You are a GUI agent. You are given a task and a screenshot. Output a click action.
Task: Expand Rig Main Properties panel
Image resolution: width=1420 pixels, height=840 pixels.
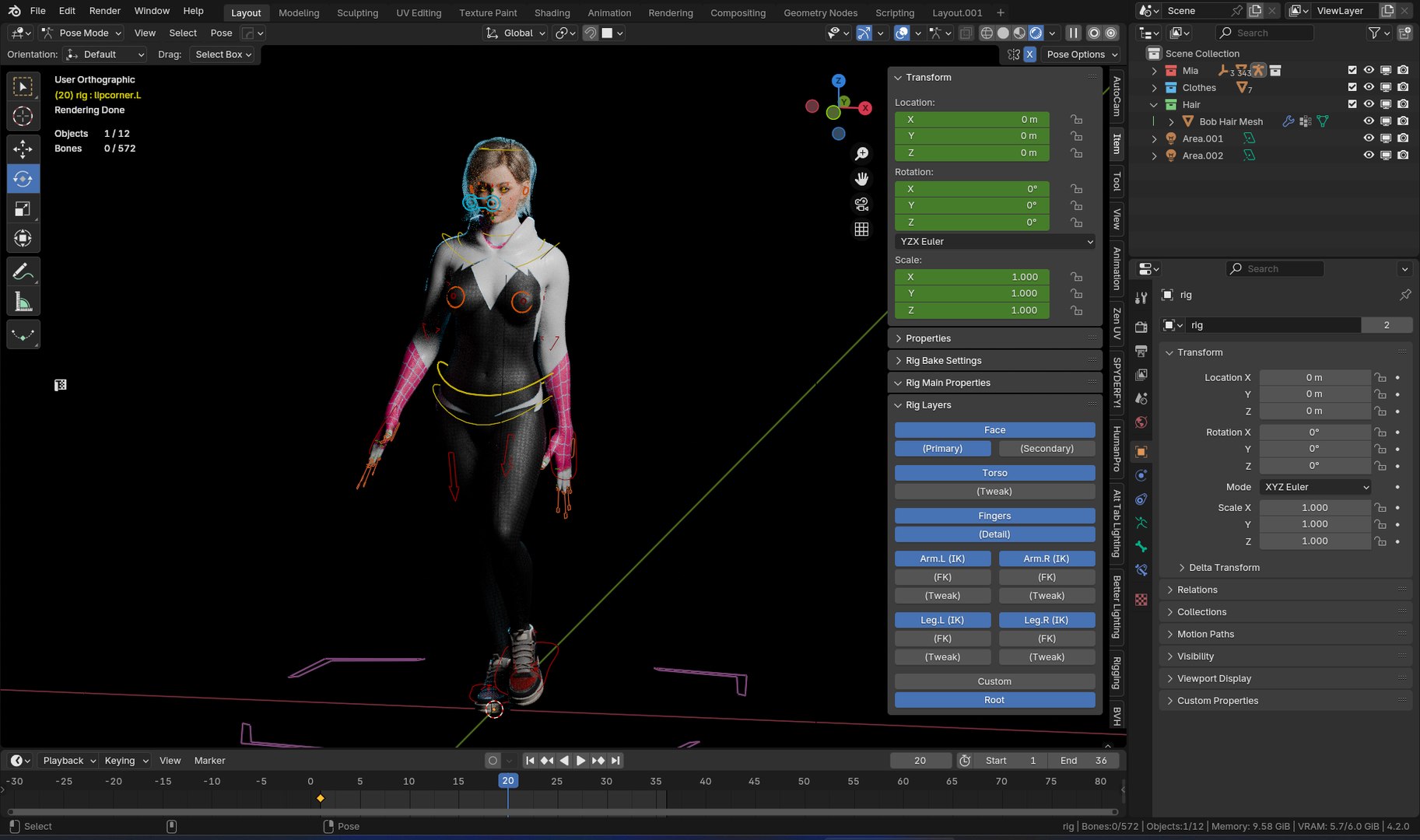(994, 383)
